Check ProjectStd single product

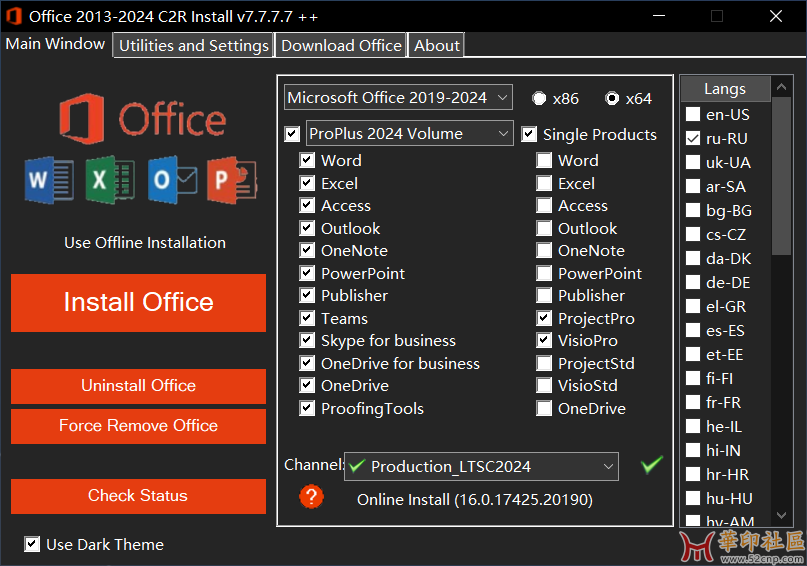(544, 363)
